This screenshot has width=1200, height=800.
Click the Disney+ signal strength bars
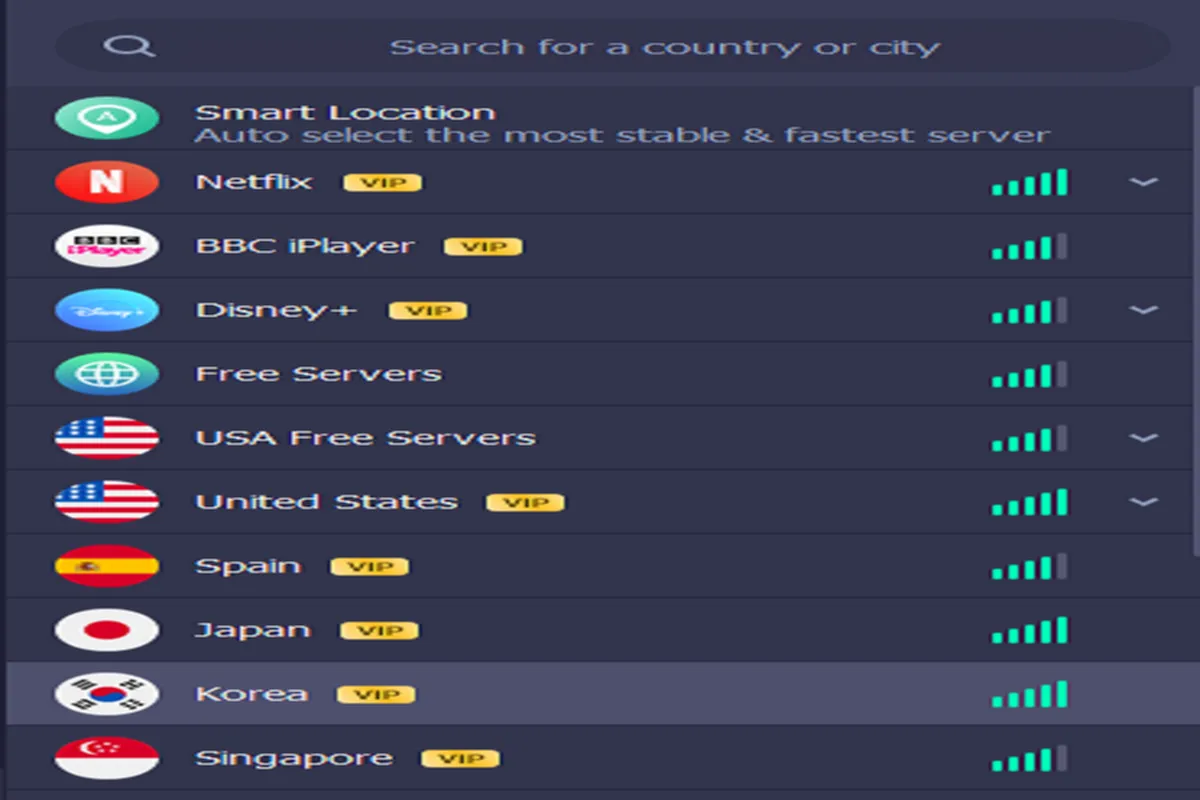point(1030,310)
